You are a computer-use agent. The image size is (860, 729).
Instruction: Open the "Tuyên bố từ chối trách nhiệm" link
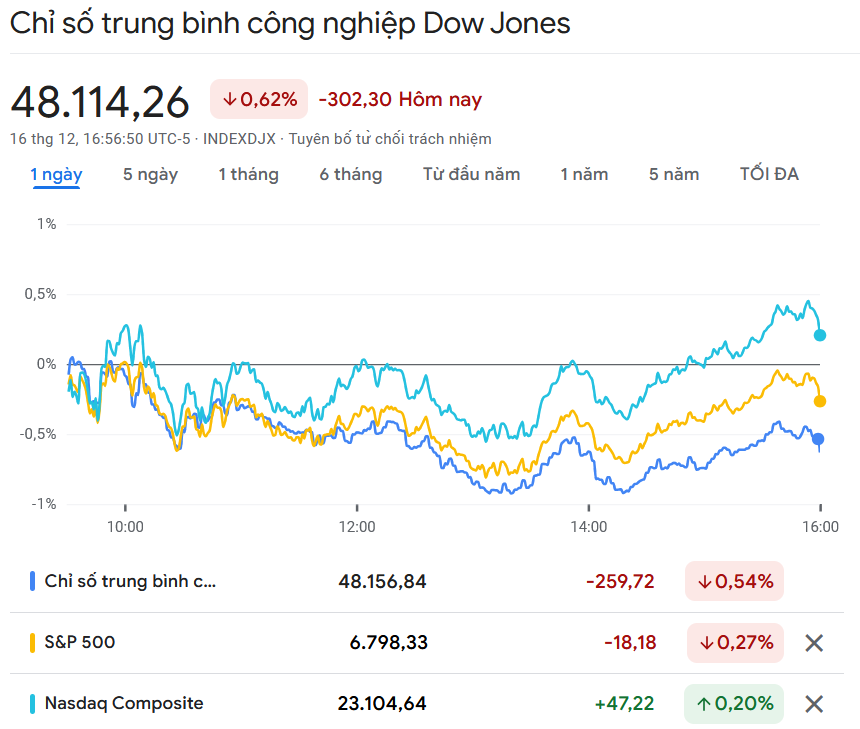tap(390, 139)
